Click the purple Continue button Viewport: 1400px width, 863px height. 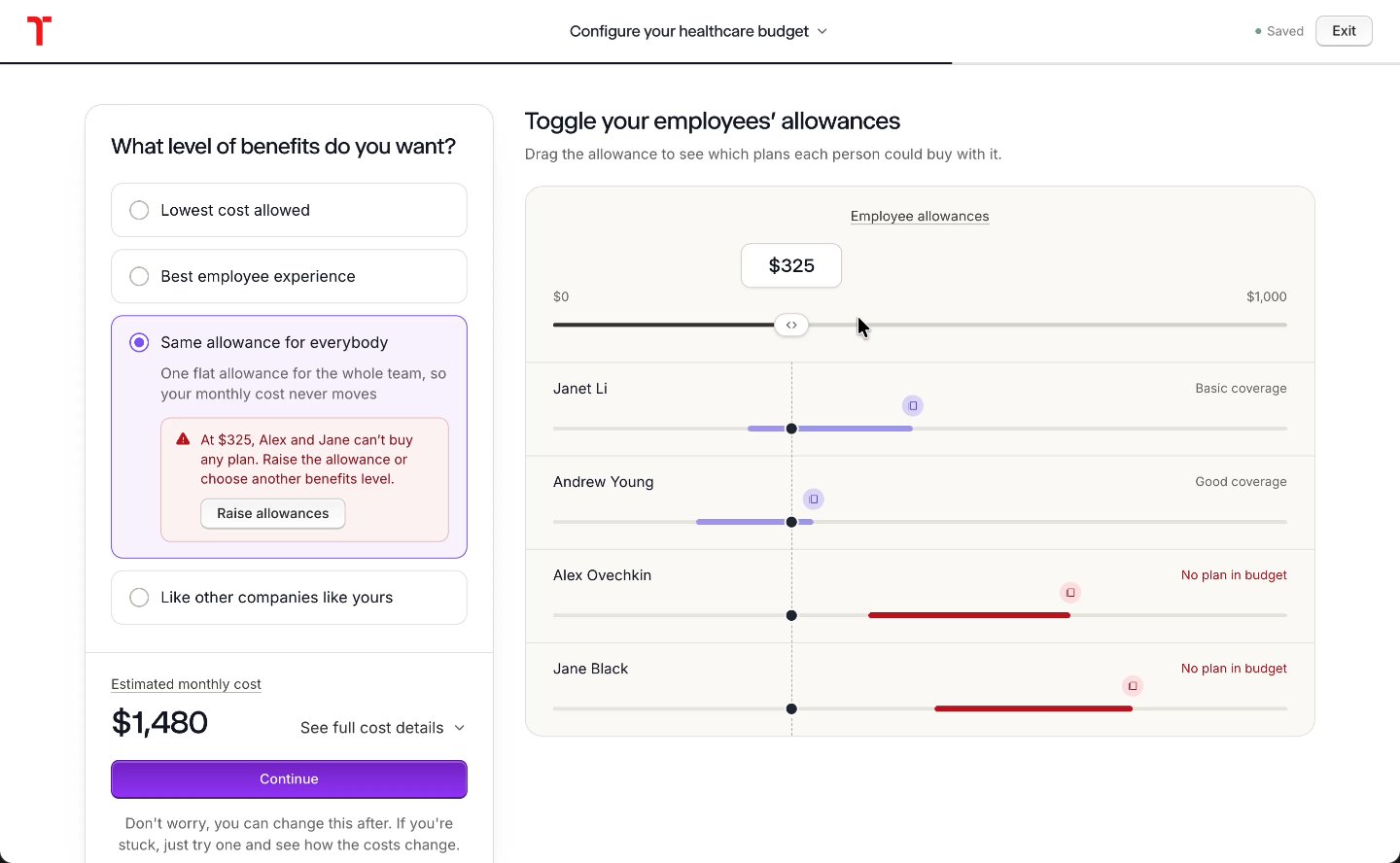point(289,779)
